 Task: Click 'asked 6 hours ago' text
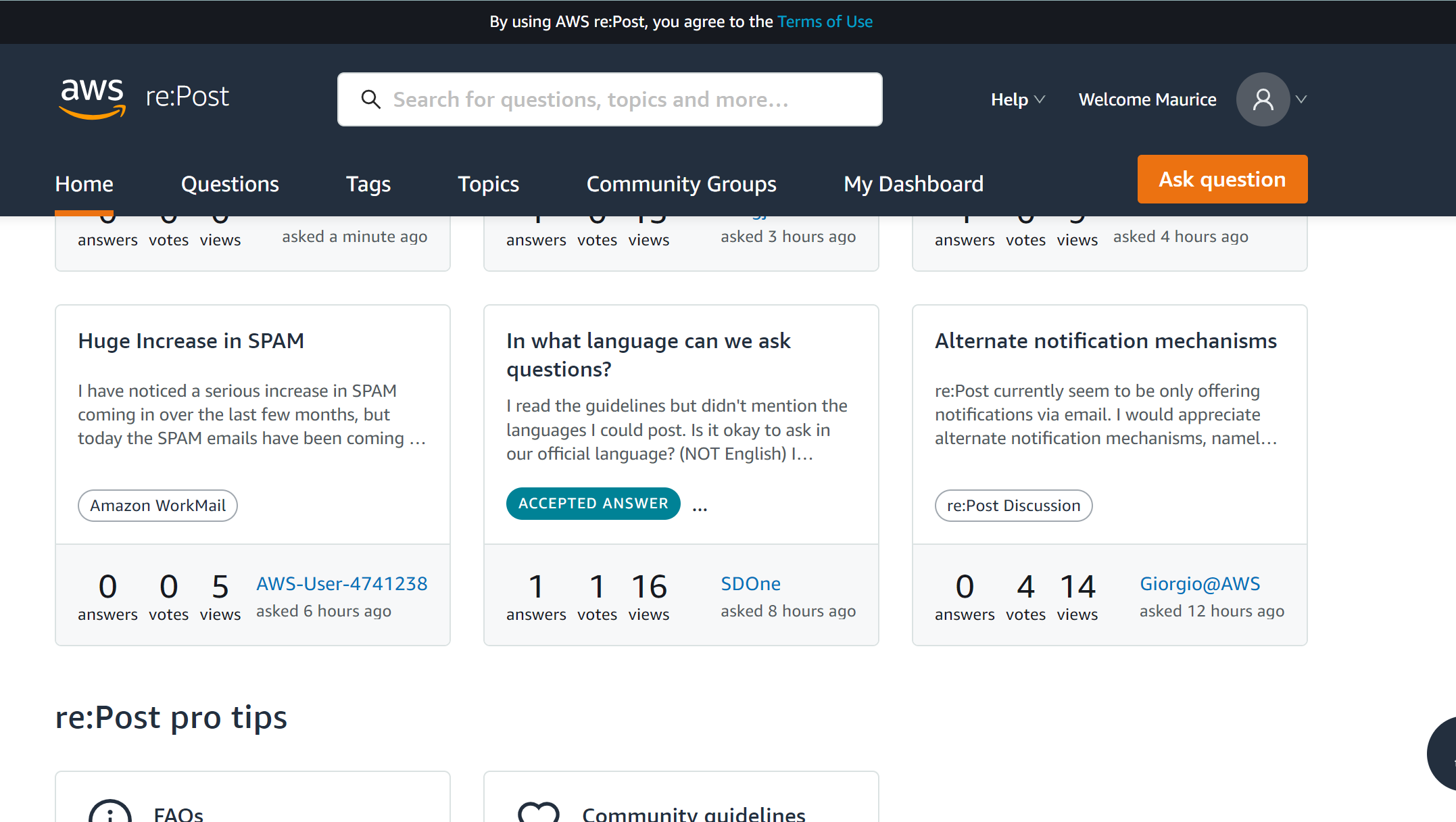(x=323, y=611)
